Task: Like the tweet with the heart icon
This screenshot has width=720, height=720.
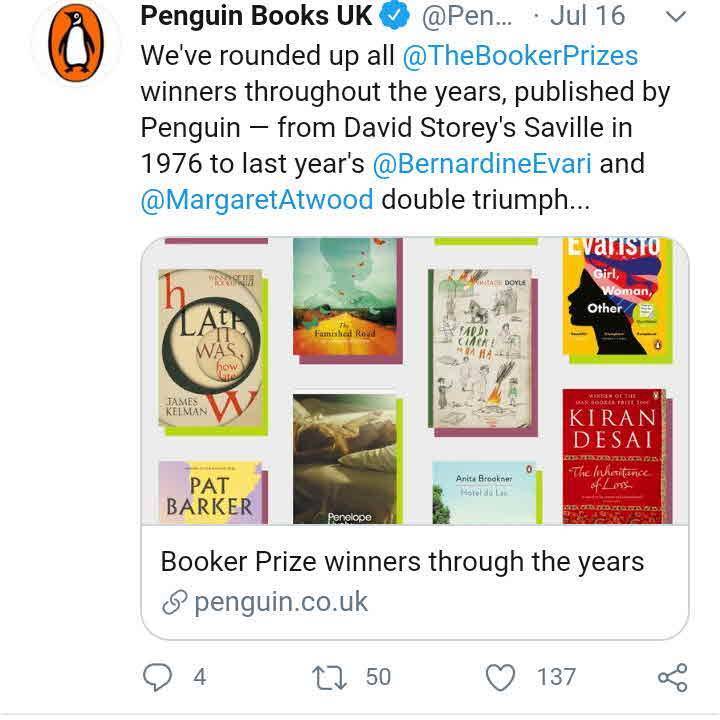Action: 499,677
